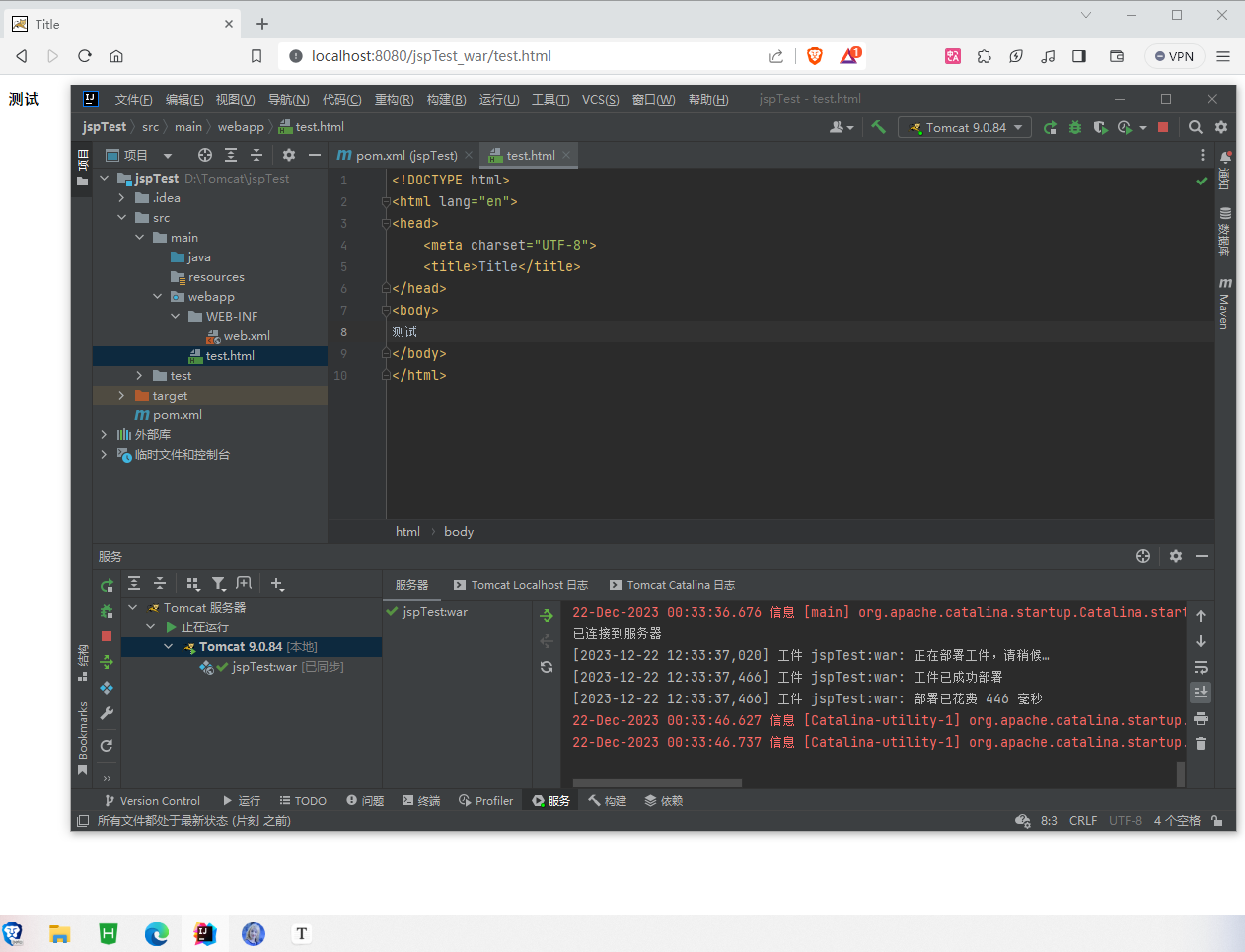This screenshot has width=1245, height=952.
Task: Toggle the browser sidebar panel button
Action: pos(1079,56)
